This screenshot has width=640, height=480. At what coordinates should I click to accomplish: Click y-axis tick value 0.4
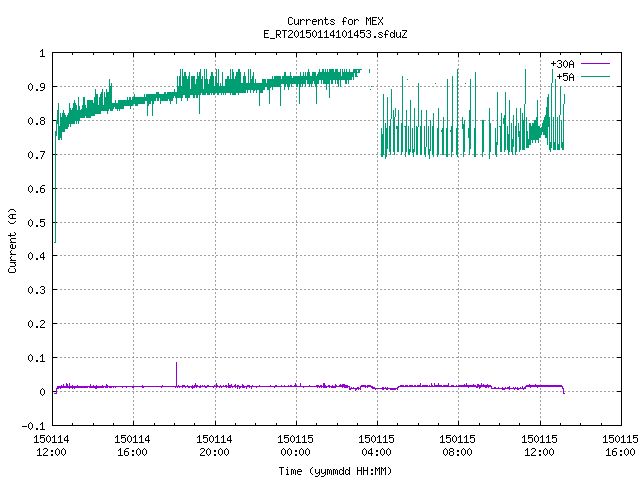36,256
